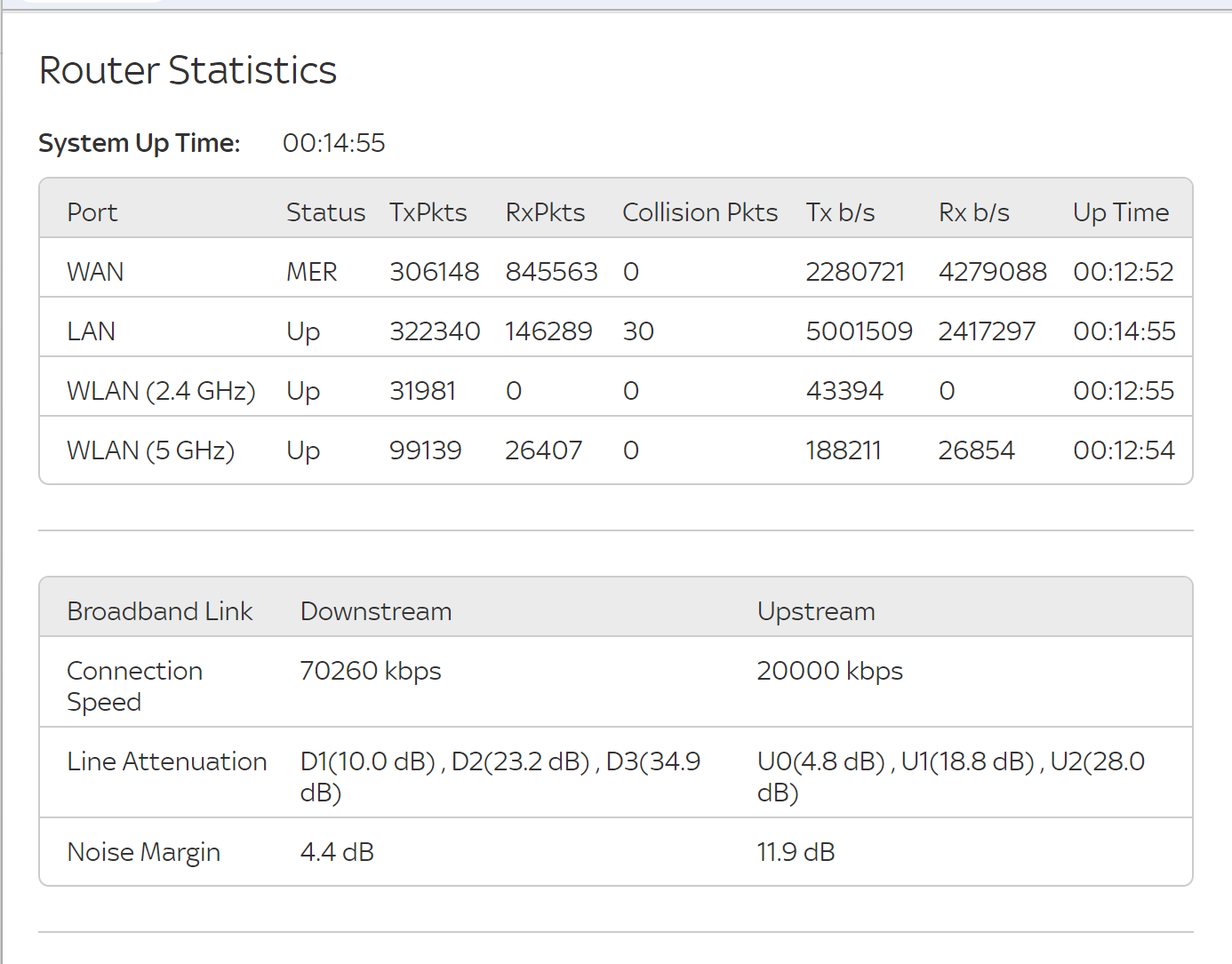This screenshot has width=1232, height=964.
Task: Click the Broadband Link header cell
Action: 160,610
